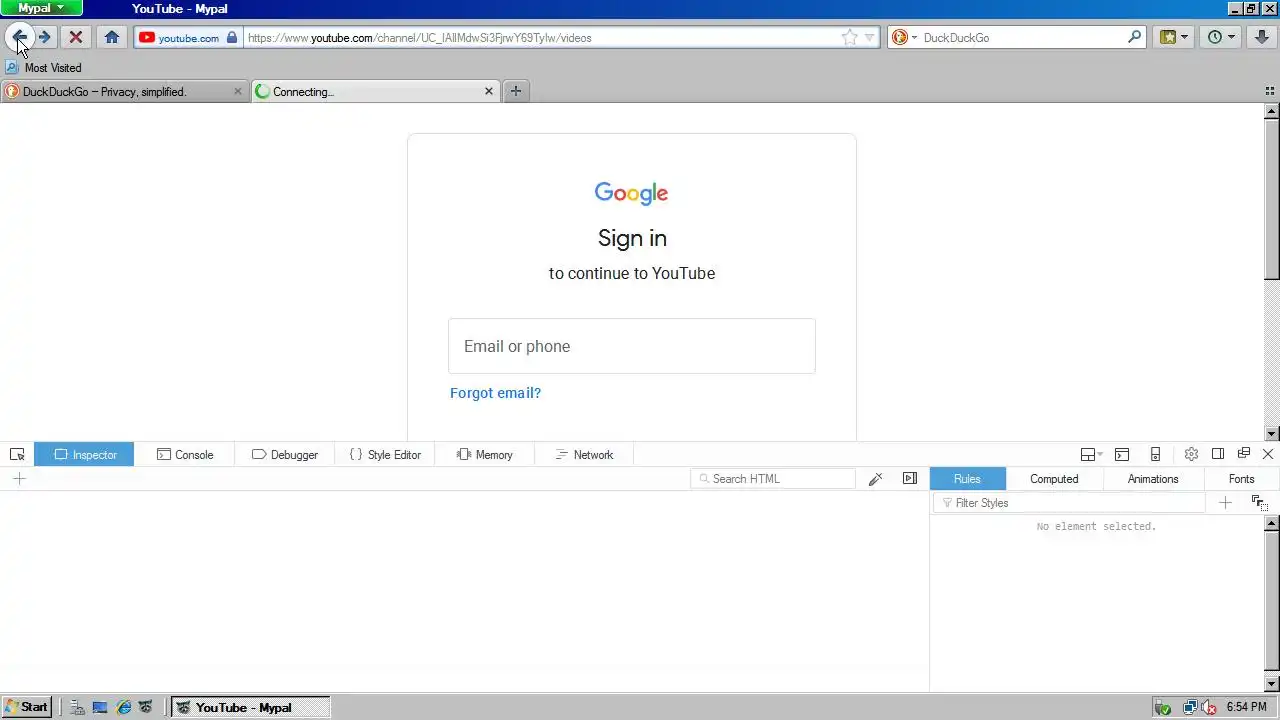Click the Google logo
1280x720 pixels.
tap(631, 193)
